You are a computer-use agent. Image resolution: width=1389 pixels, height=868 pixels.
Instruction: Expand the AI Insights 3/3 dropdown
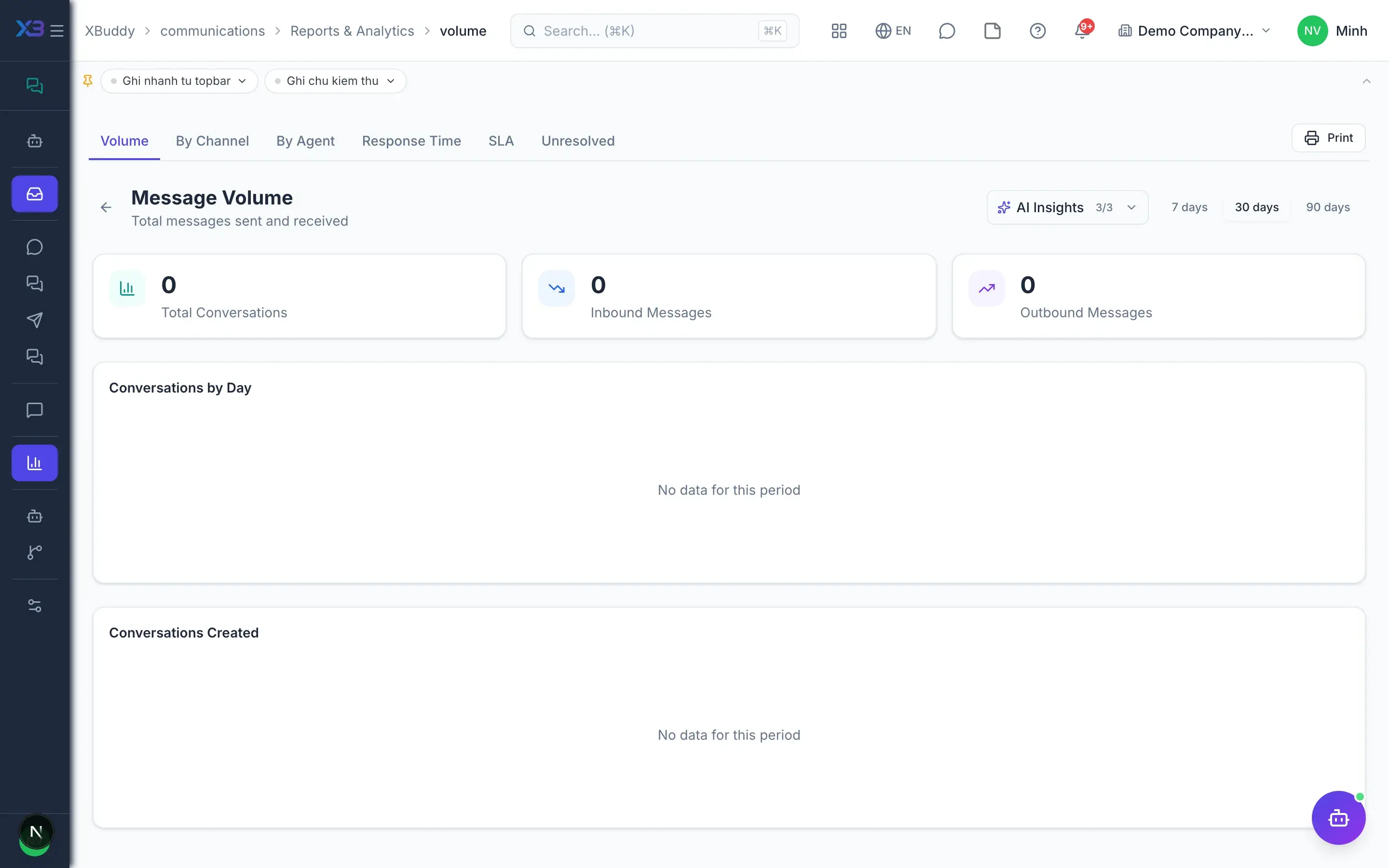pyautogui.click(x=1067, y=207)
